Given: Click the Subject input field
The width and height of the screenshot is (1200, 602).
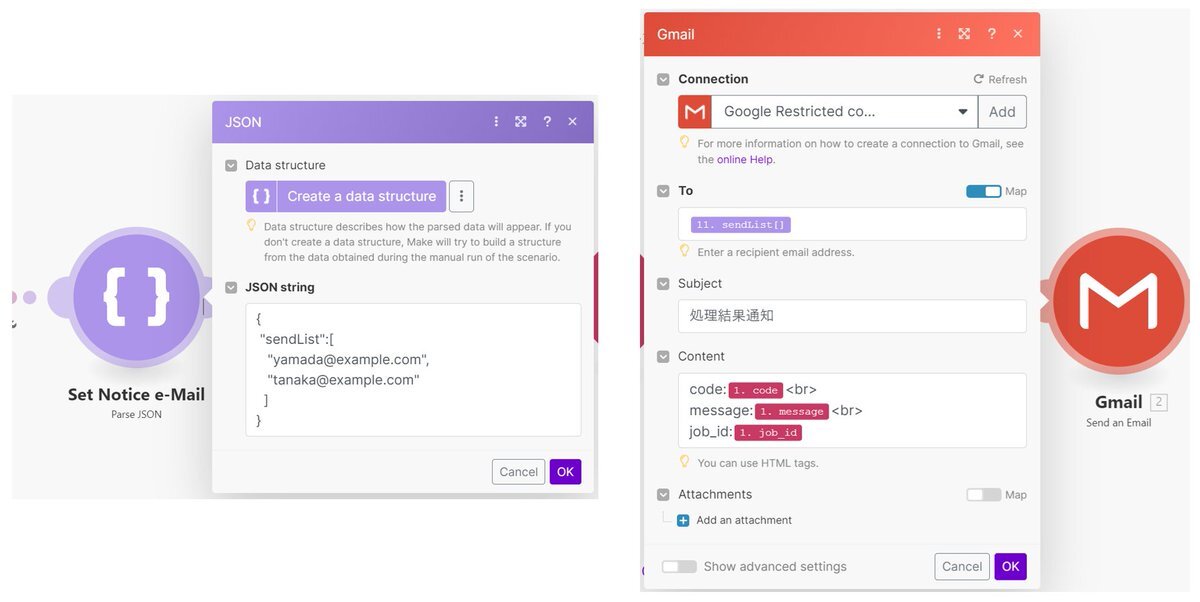Looking at the screenshot, I should (852, 316).
